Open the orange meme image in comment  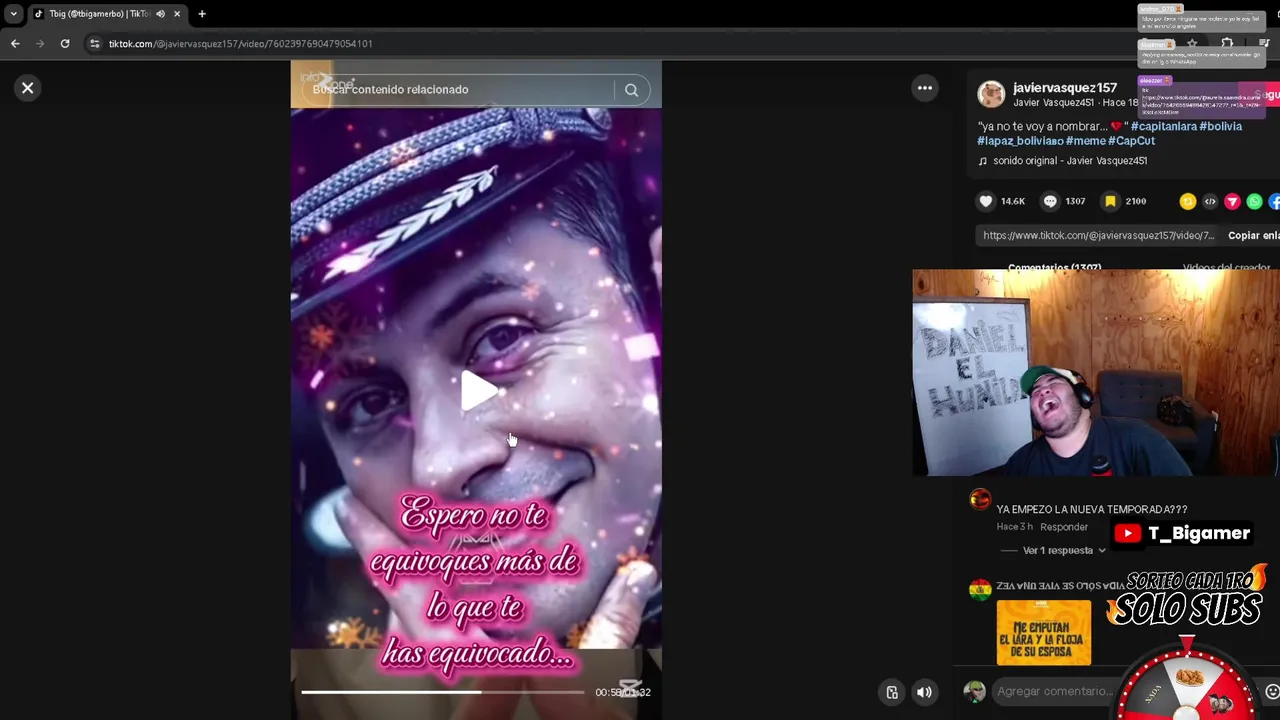1044,632
